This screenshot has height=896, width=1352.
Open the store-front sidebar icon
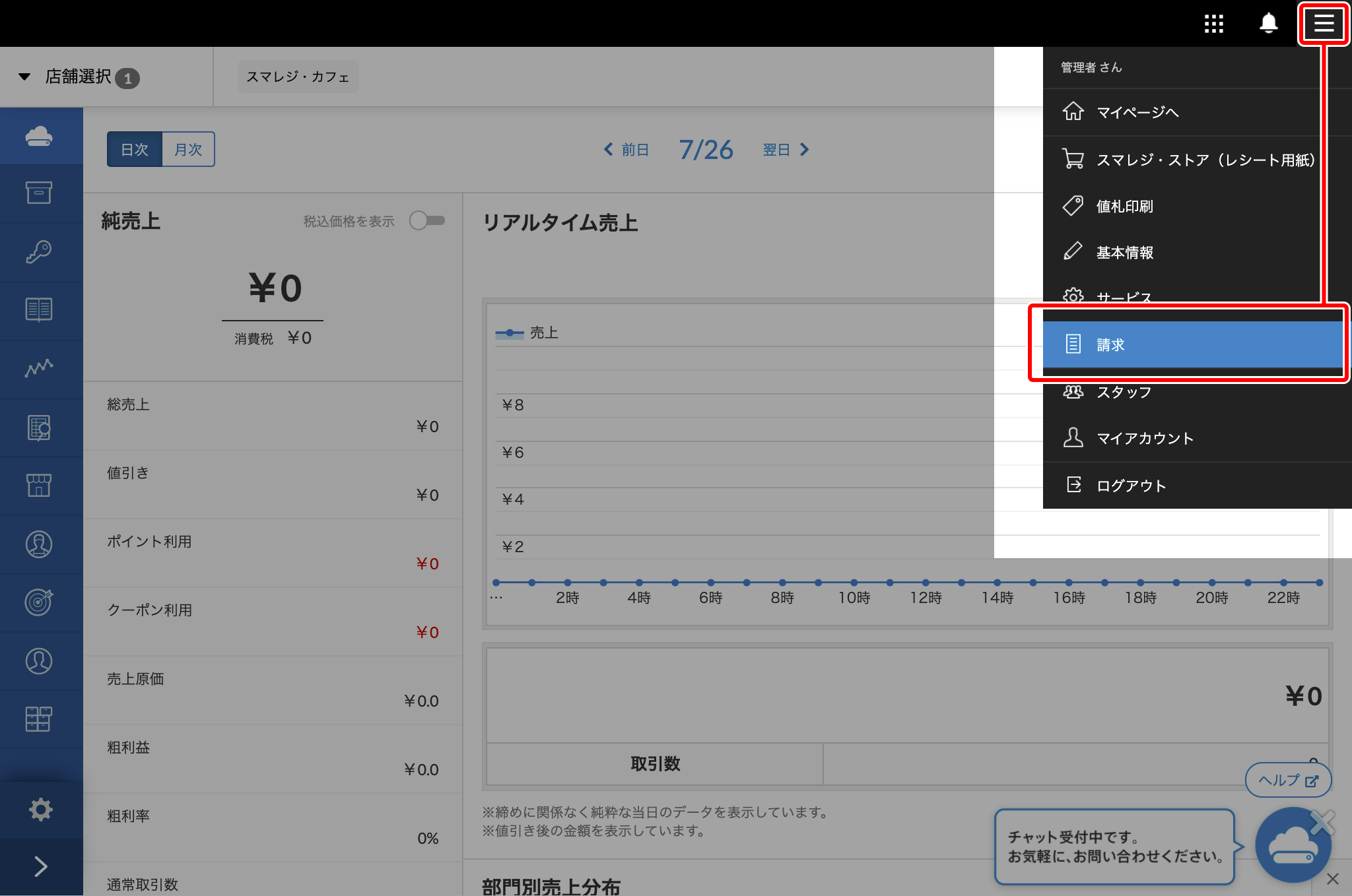(x=39, y=485)
